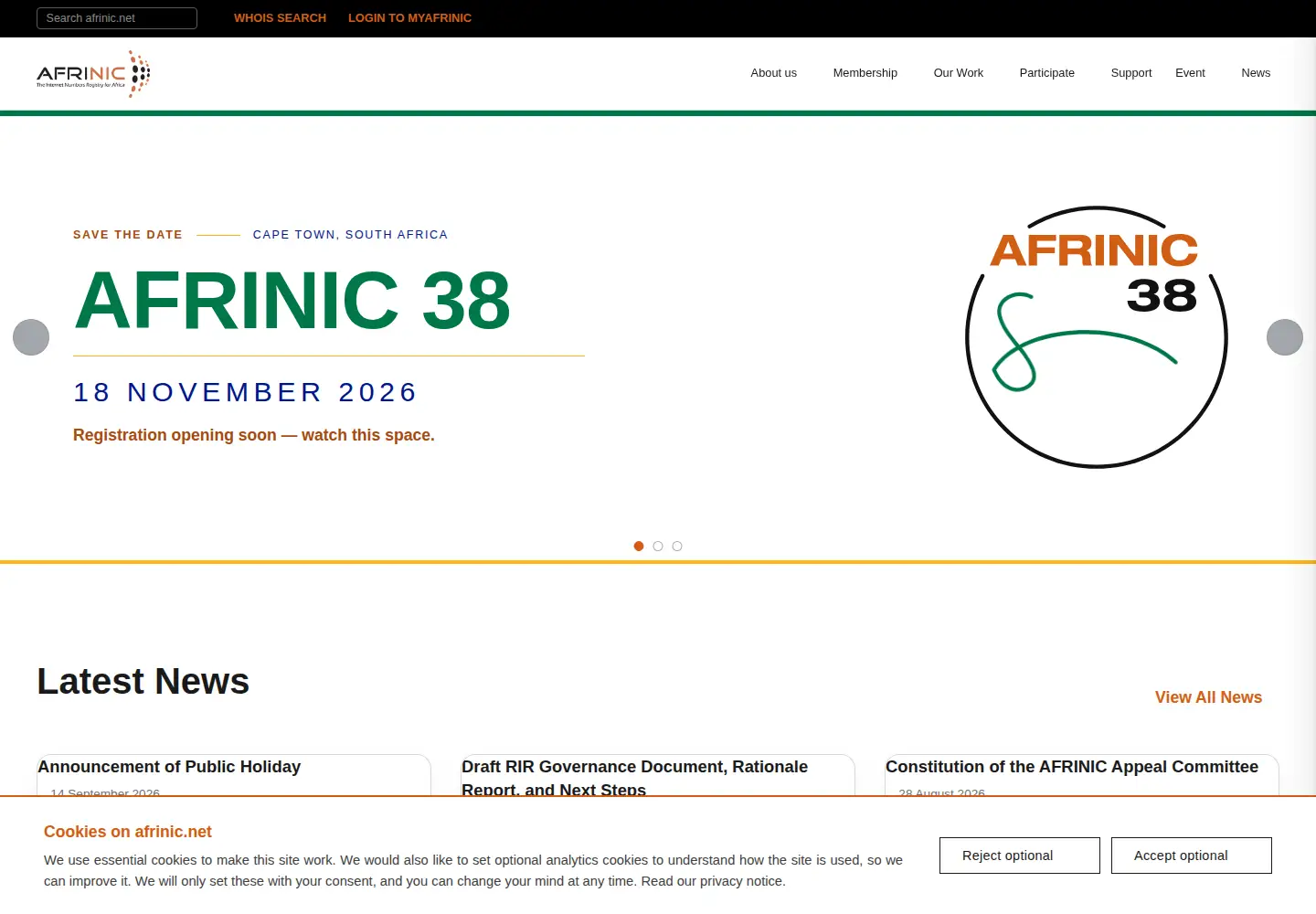Open the Announcement of Public Holiday article
This screenshot has width=1316, height=914.
169,767
